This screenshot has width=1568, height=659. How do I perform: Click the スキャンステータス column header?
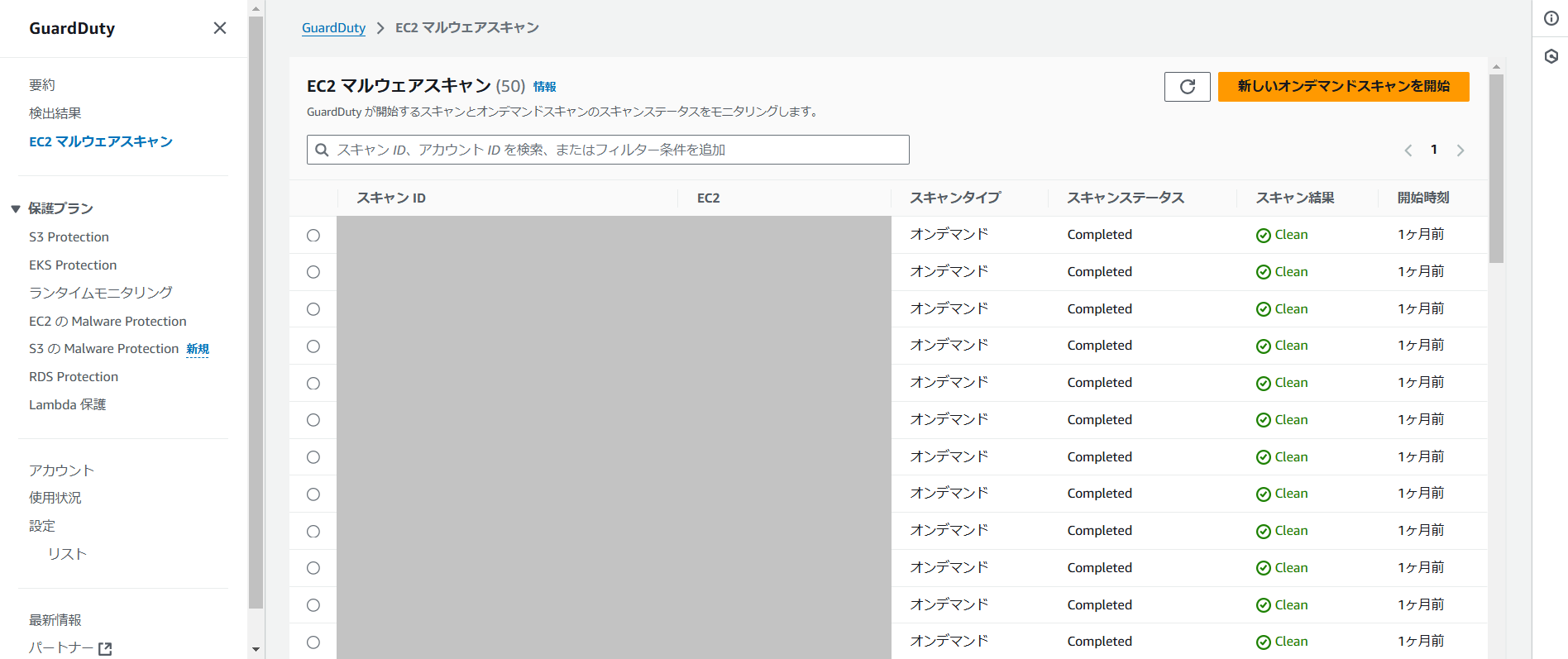(1126, 198)
